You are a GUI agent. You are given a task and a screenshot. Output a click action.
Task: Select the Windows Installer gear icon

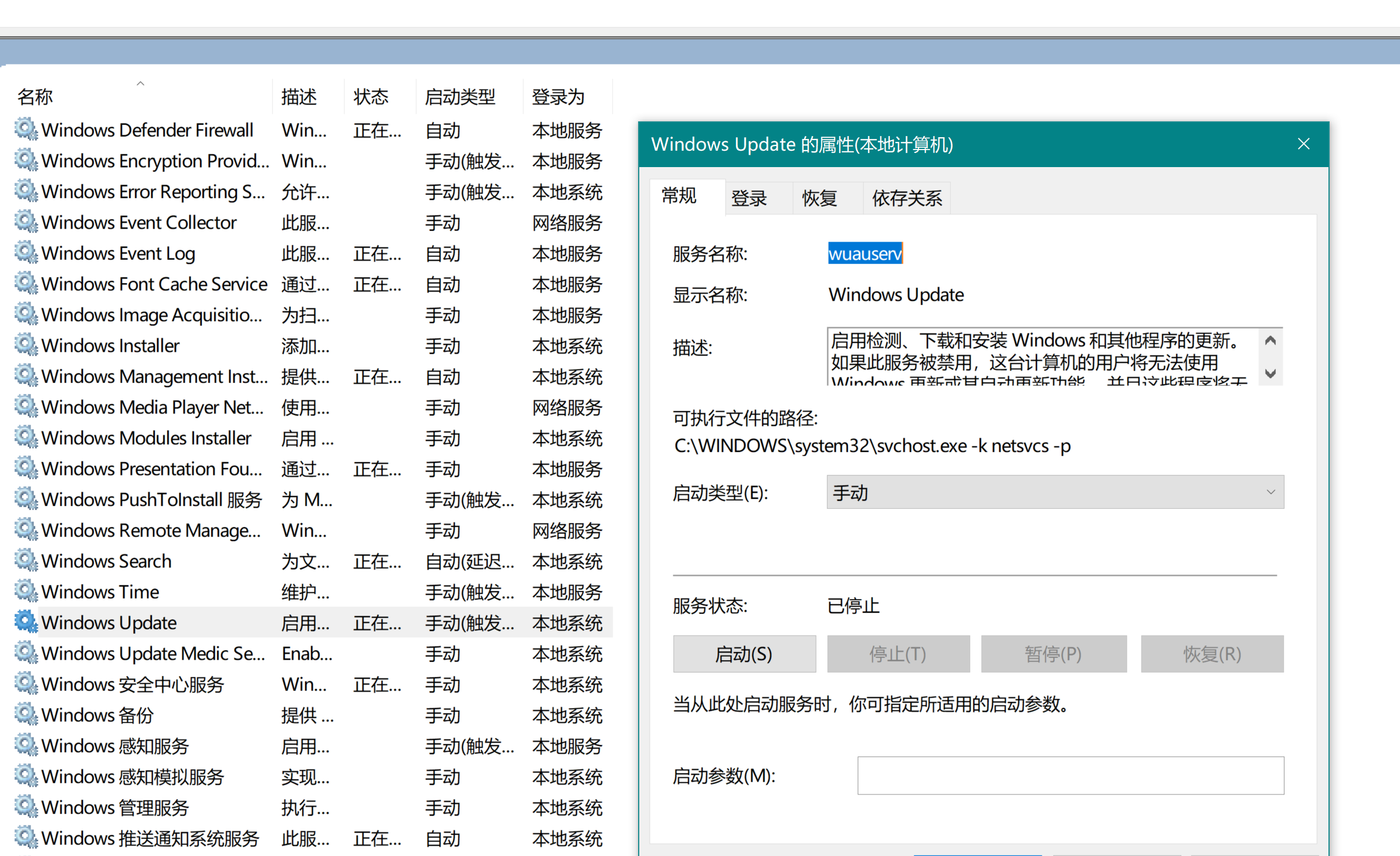tap(26, 345)
